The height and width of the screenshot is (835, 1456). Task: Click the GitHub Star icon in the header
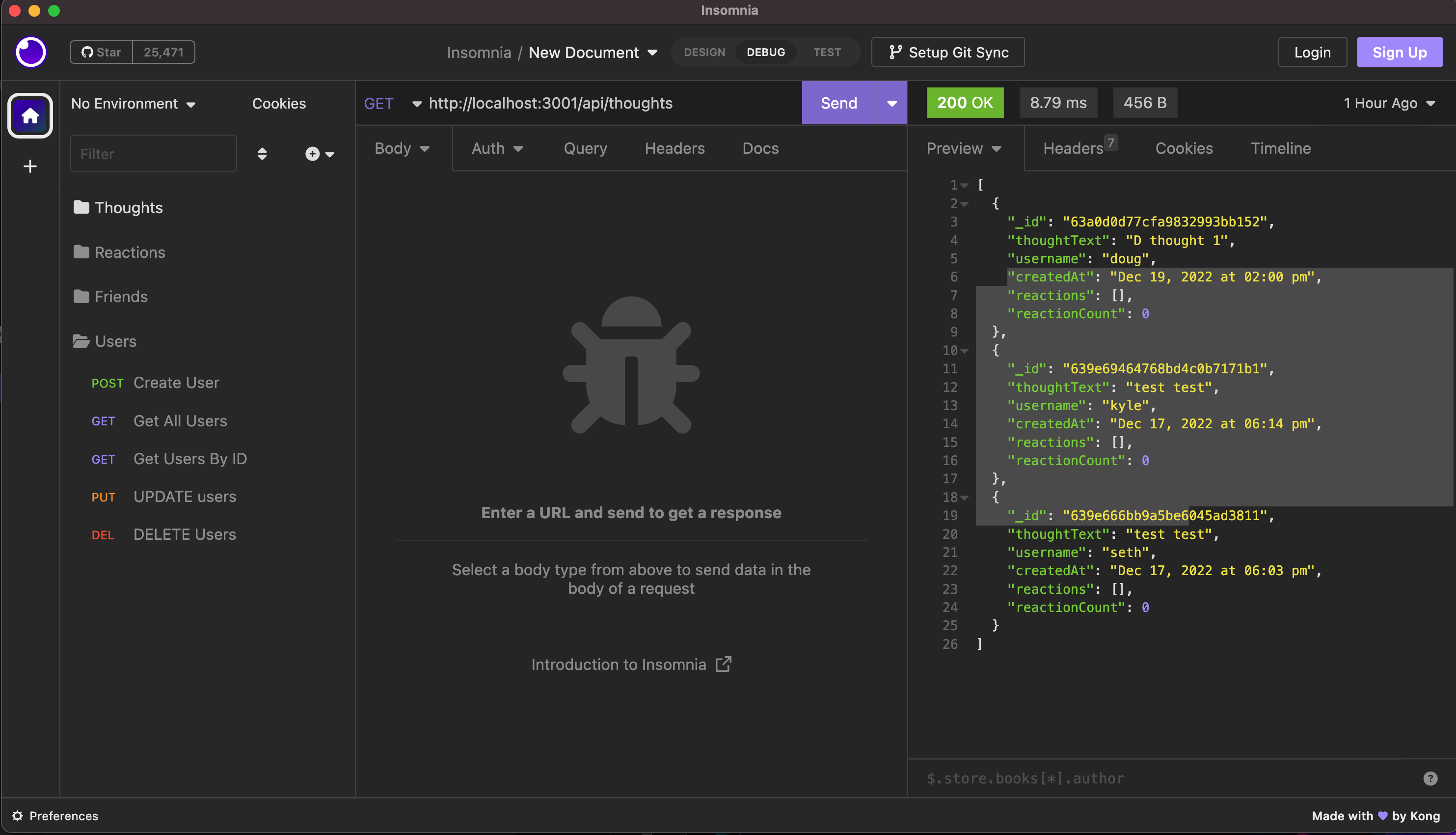[x=87, y=52]
